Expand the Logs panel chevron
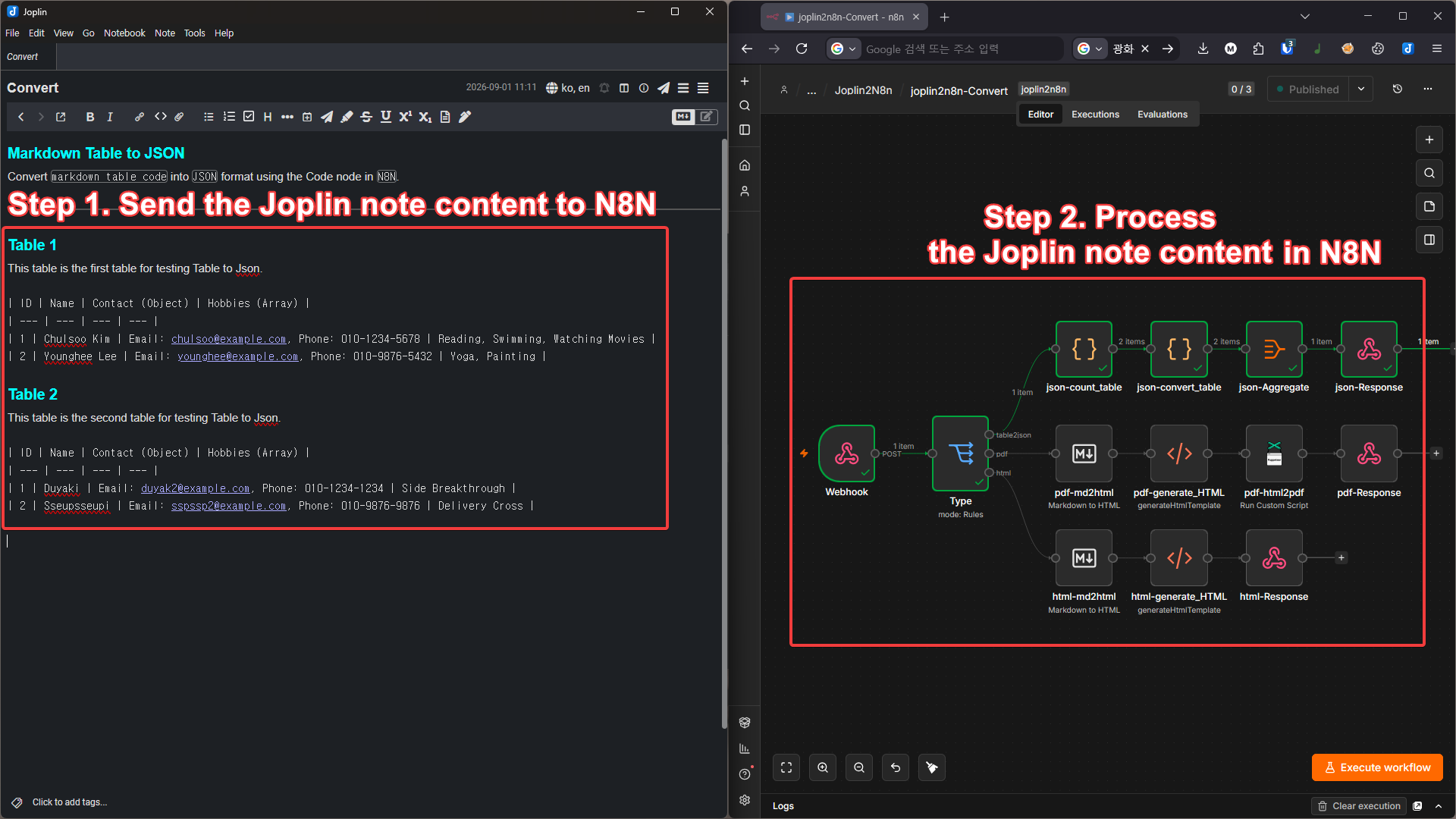This screenshot has width=1456, height=819. pyautogui.click(x=1439, y=806)
